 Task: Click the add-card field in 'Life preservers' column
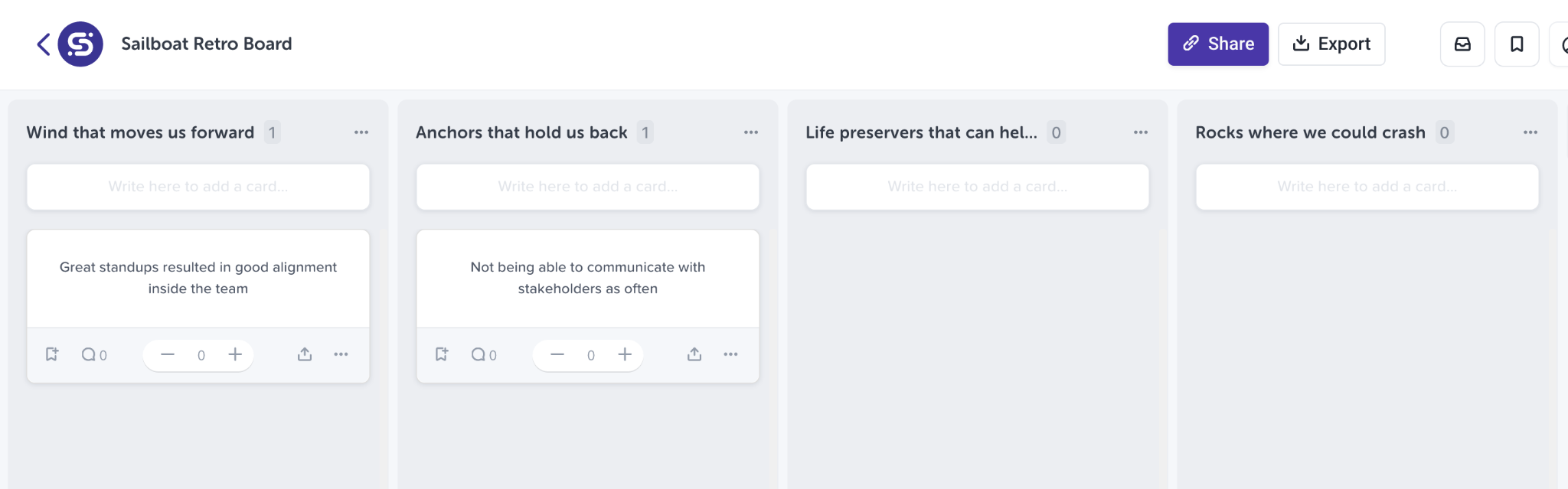coord(976,186)
